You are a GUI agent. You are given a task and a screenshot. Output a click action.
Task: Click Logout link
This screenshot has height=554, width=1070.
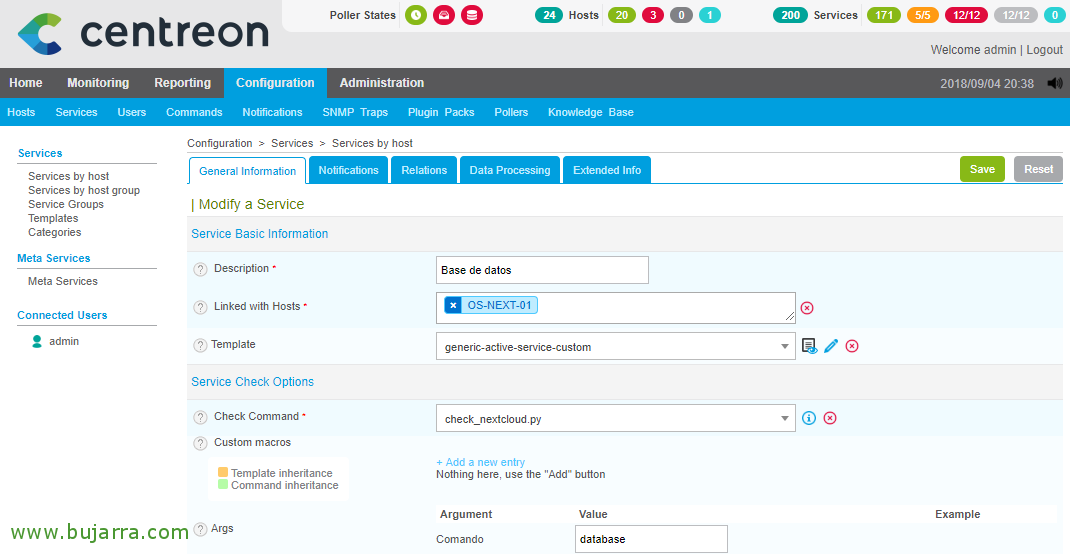[x=1045, y=49]
